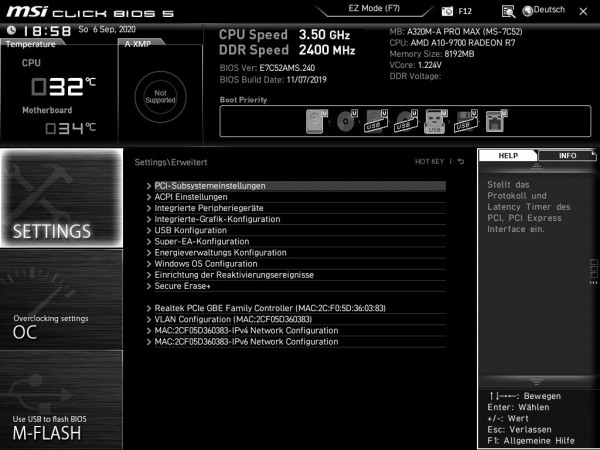Switch to EZ Mode (F7)

[374, 8]
